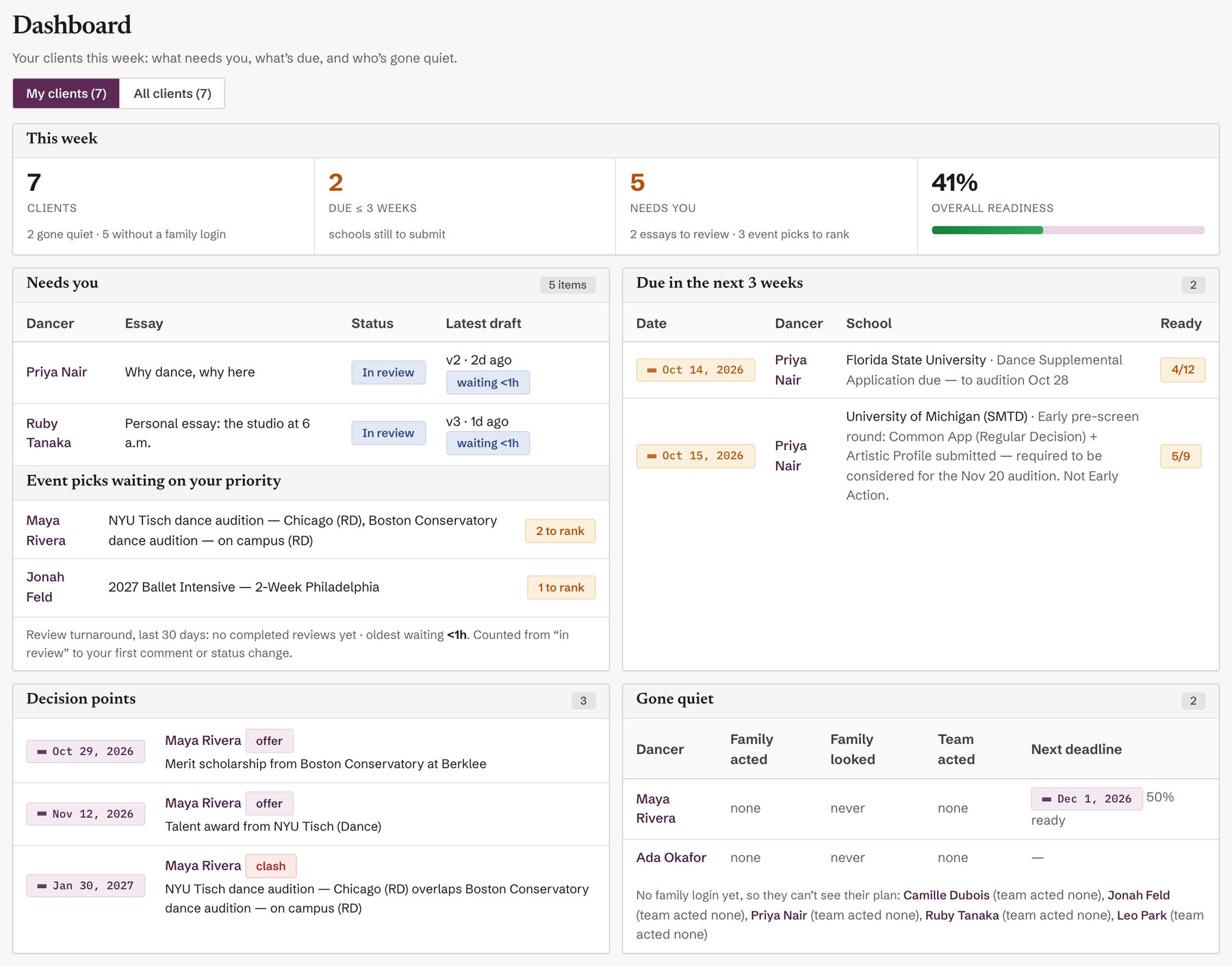Open Maya Rivera on clash row
Screen dimensions: 1232x966
[x=203, y=866]
